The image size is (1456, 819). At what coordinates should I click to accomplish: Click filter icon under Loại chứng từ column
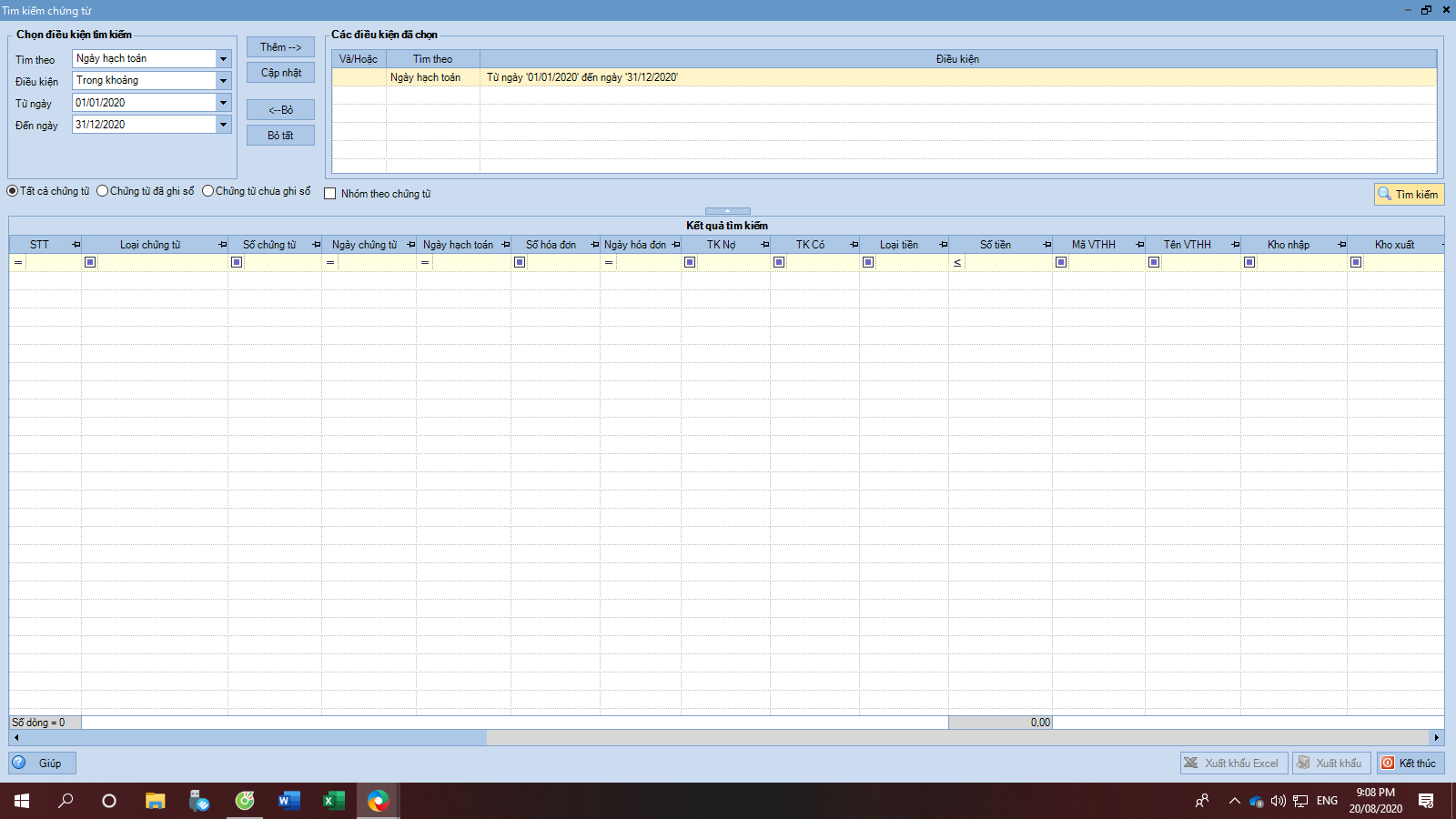pos(90,262)
